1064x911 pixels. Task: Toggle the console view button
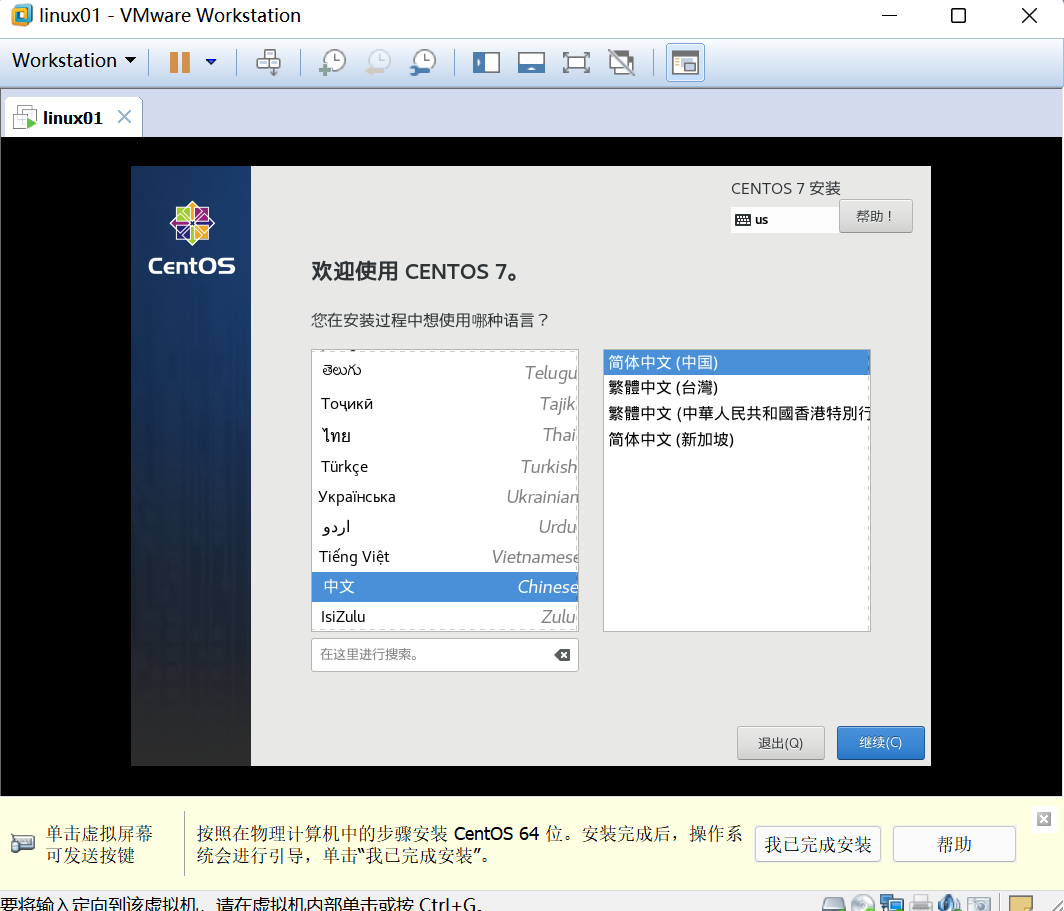coord(685,62)
